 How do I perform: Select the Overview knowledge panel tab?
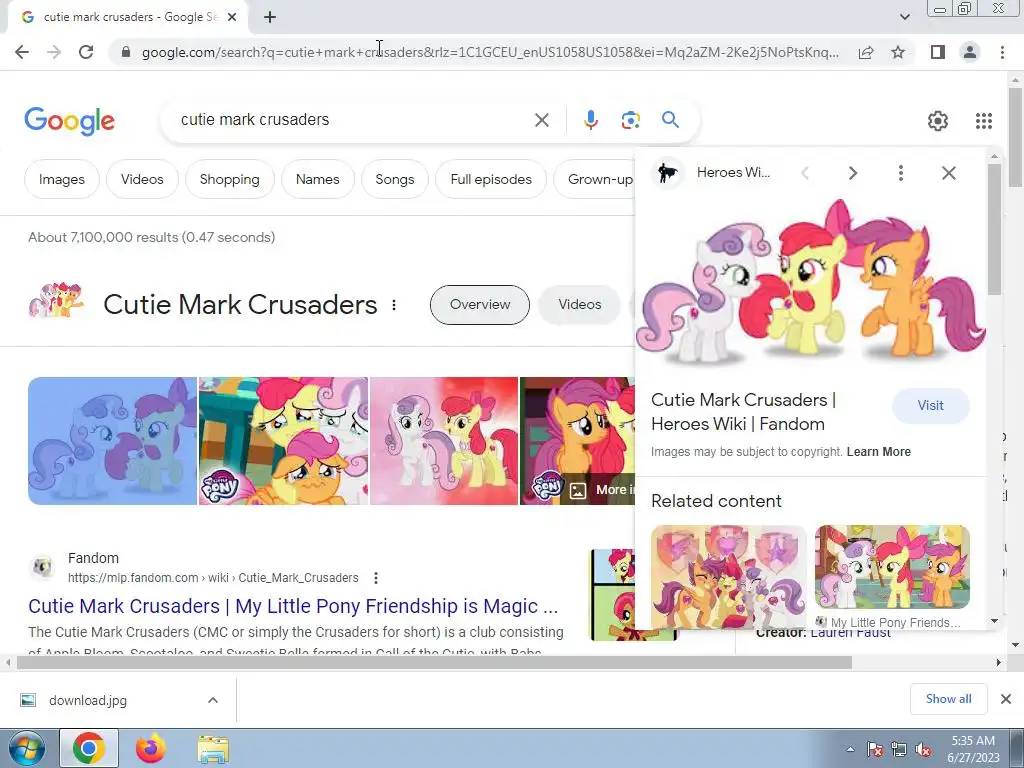pos(480,305)
